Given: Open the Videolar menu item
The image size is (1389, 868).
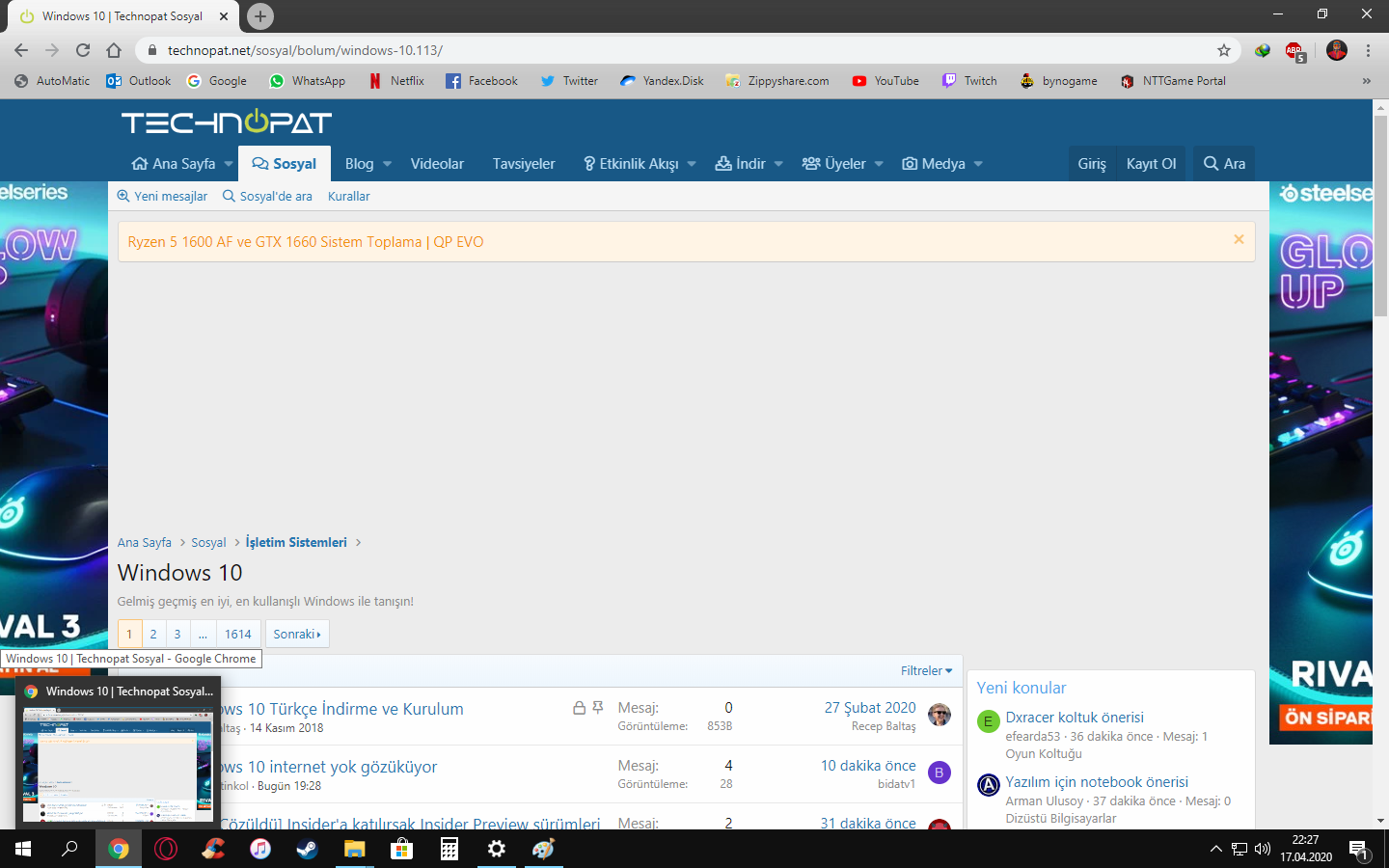Looking at the screenshot, I should coord(437,164).
